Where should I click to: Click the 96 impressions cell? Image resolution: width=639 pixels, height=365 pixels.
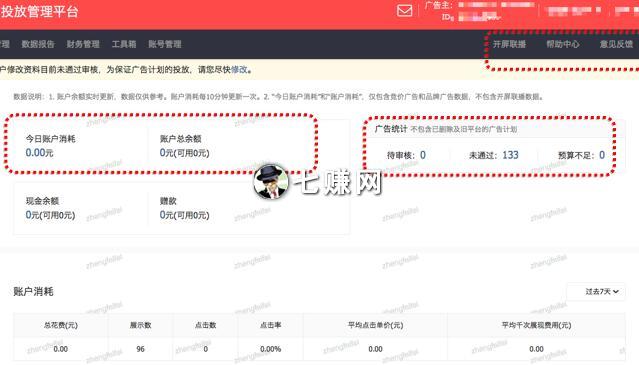click(x=141, y=349)
